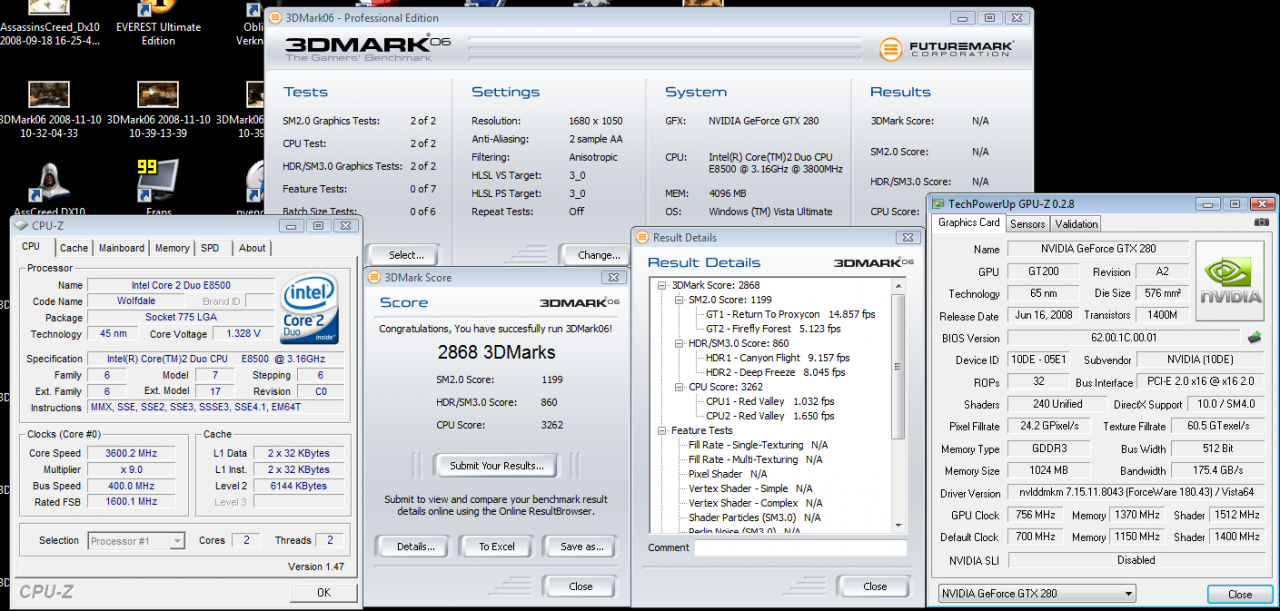Click the Result Details scrollbar thumb
Screen dimensions: 1280x611
[898, 365]
